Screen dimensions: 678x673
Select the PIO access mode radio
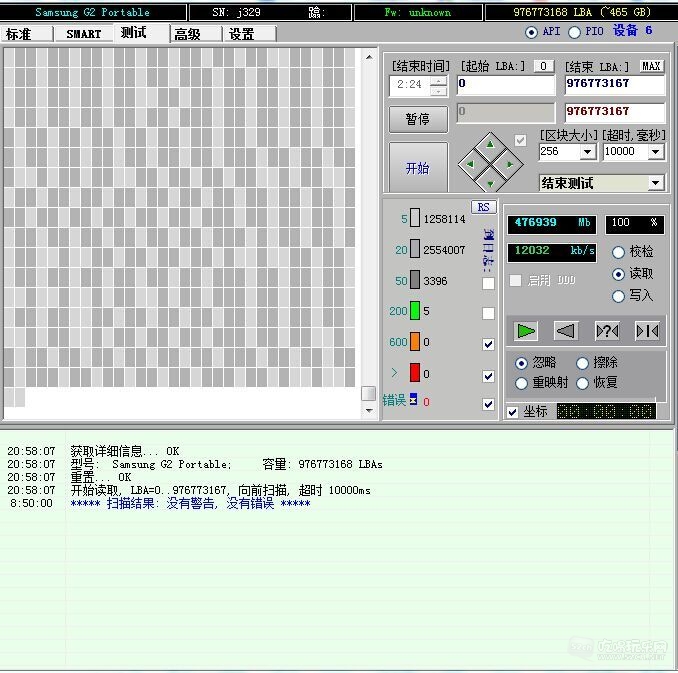pyautogui.click(x=574, y=32)
